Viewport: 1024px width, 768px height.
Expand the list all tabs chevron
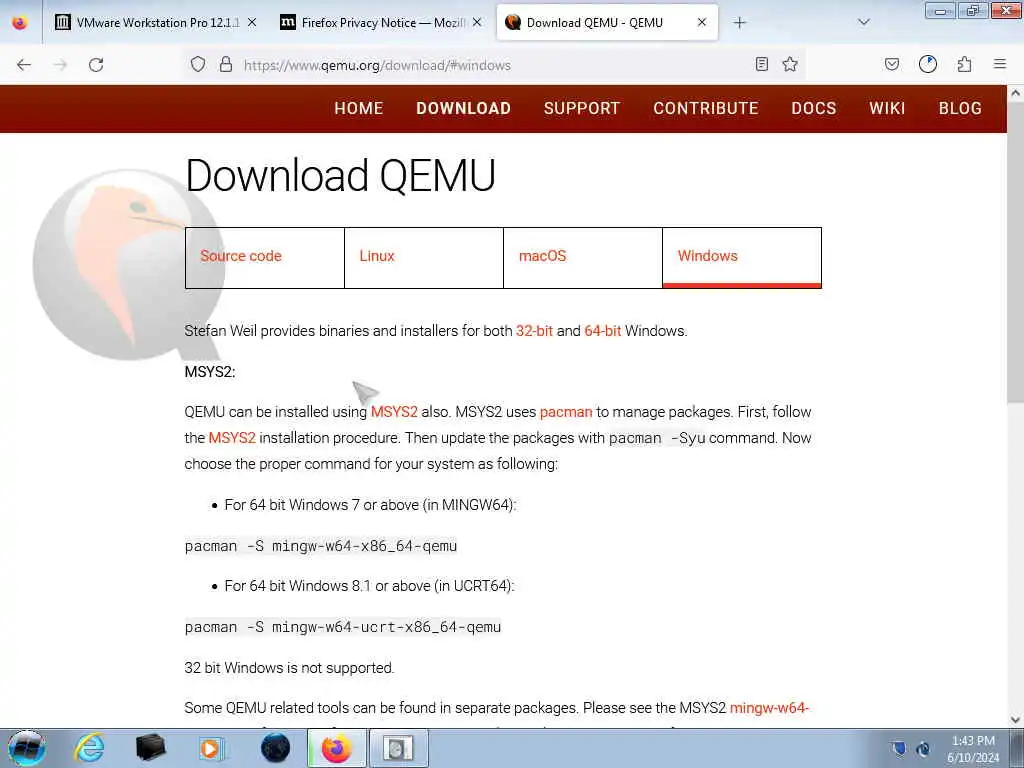tap(864, 22)
